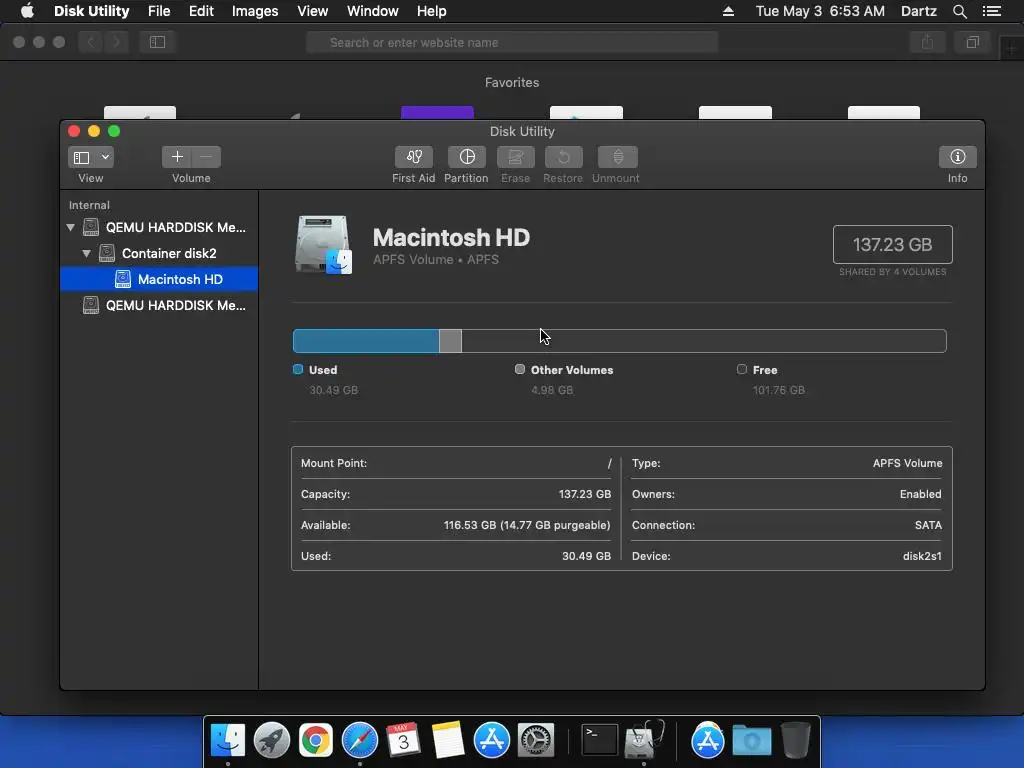Image resolution: width=1024 pixels, height=768 pixels.
Task: Open Safari from the Dock
Action: click(360, 740)
